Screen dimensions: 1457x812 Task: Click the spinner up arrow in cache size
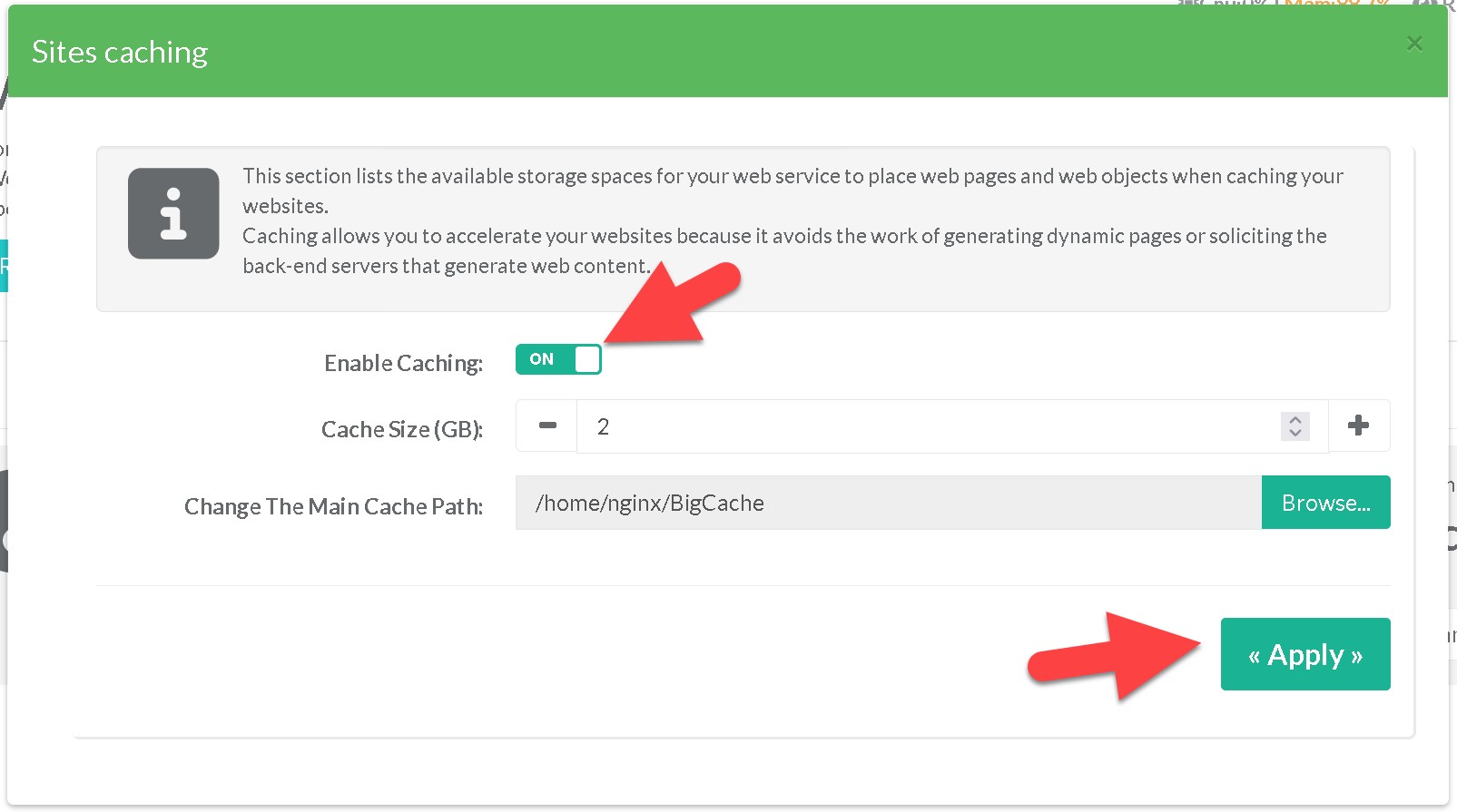[x=1295, y=419]
